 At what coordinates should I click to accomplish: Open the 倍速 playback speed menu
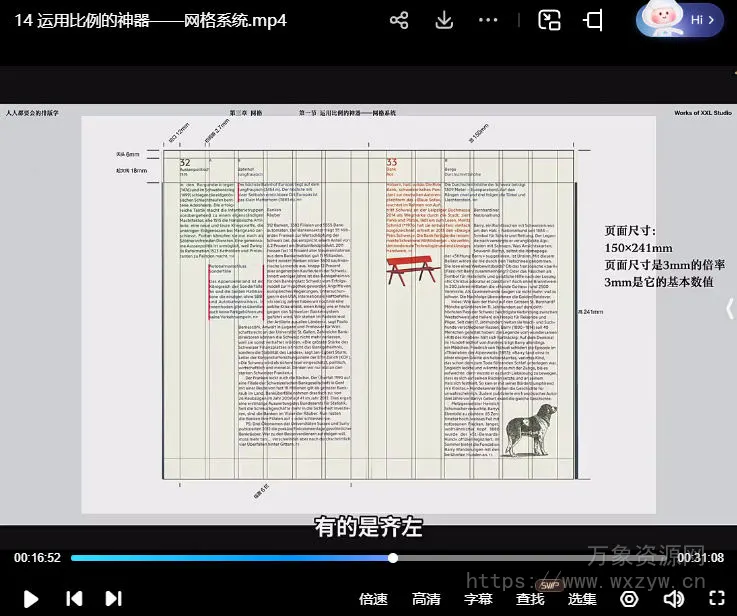tap(373, 599)
